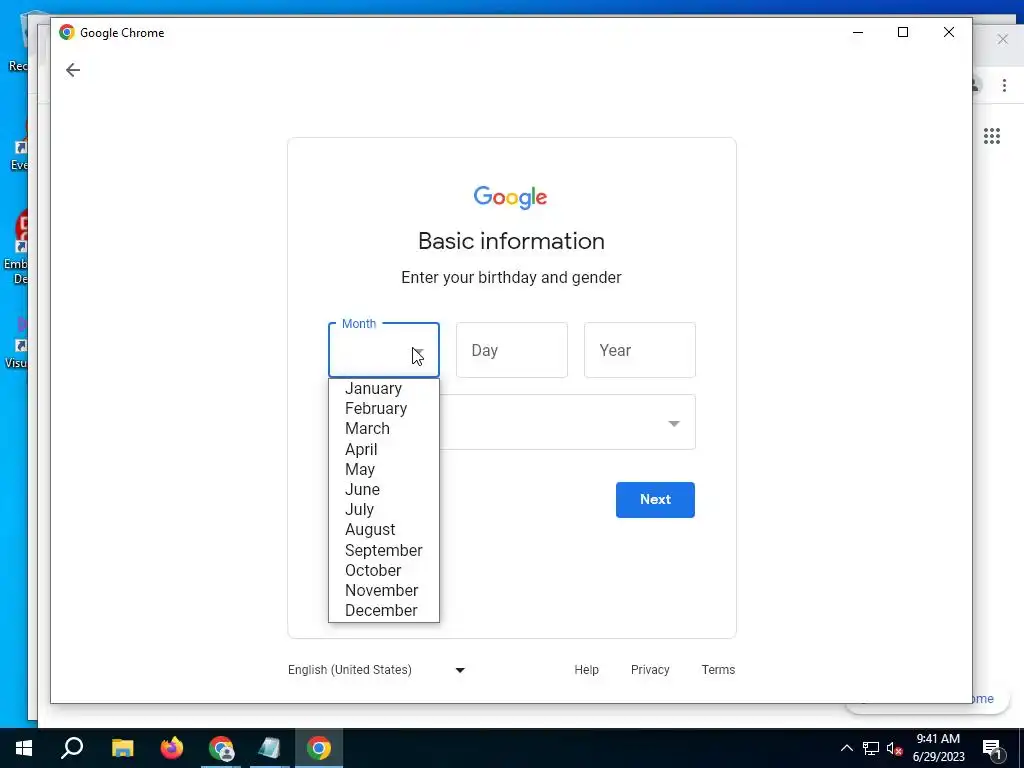Click the back arrow in Chrome popup

[x=72, y=70]
